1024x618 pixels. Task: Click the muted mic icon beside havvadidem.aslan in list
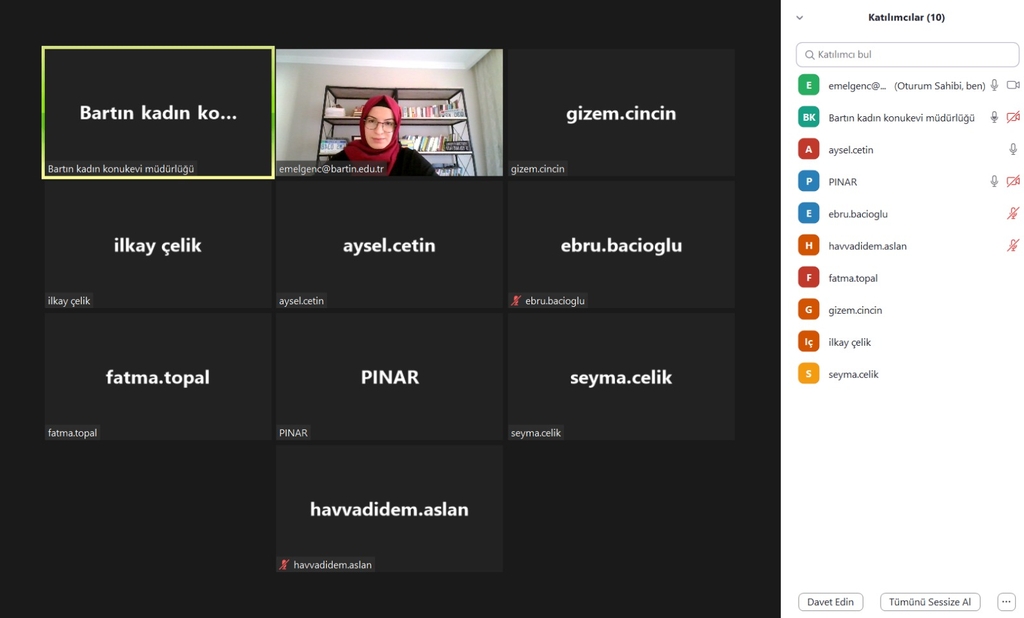click(1013, 246)
